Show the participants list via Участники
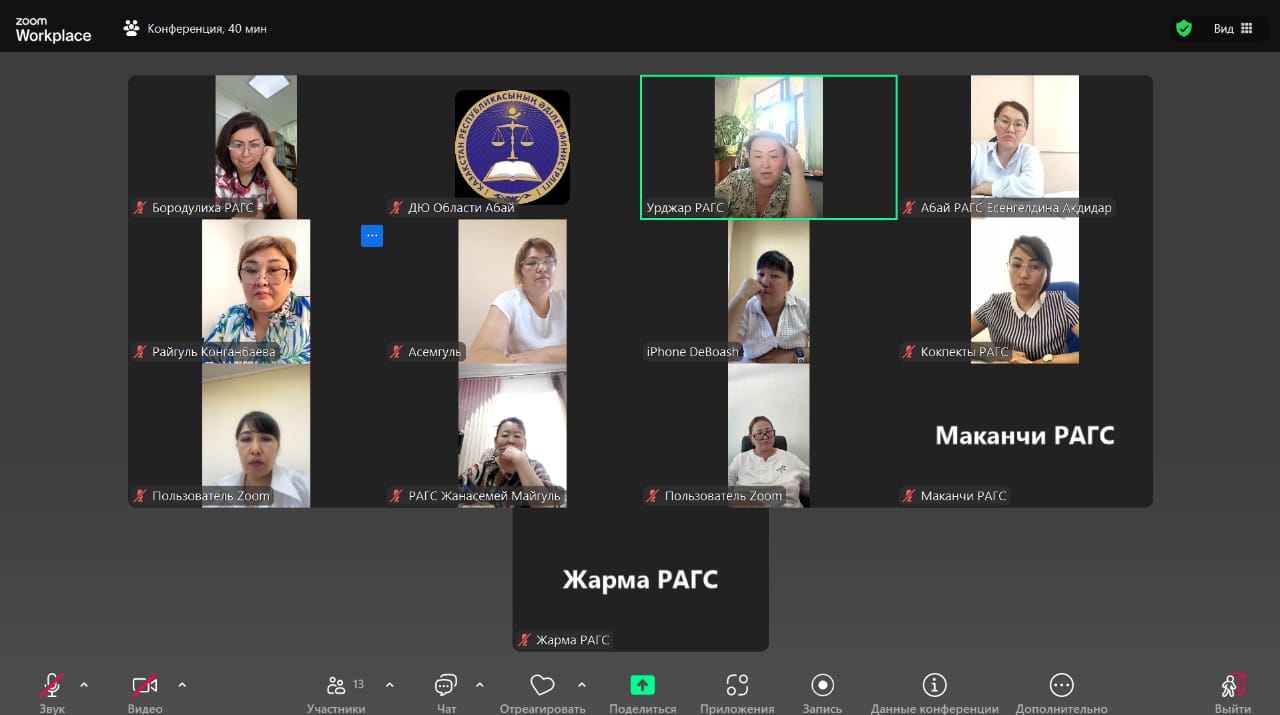1280x715 pixels. pos(336,686)
